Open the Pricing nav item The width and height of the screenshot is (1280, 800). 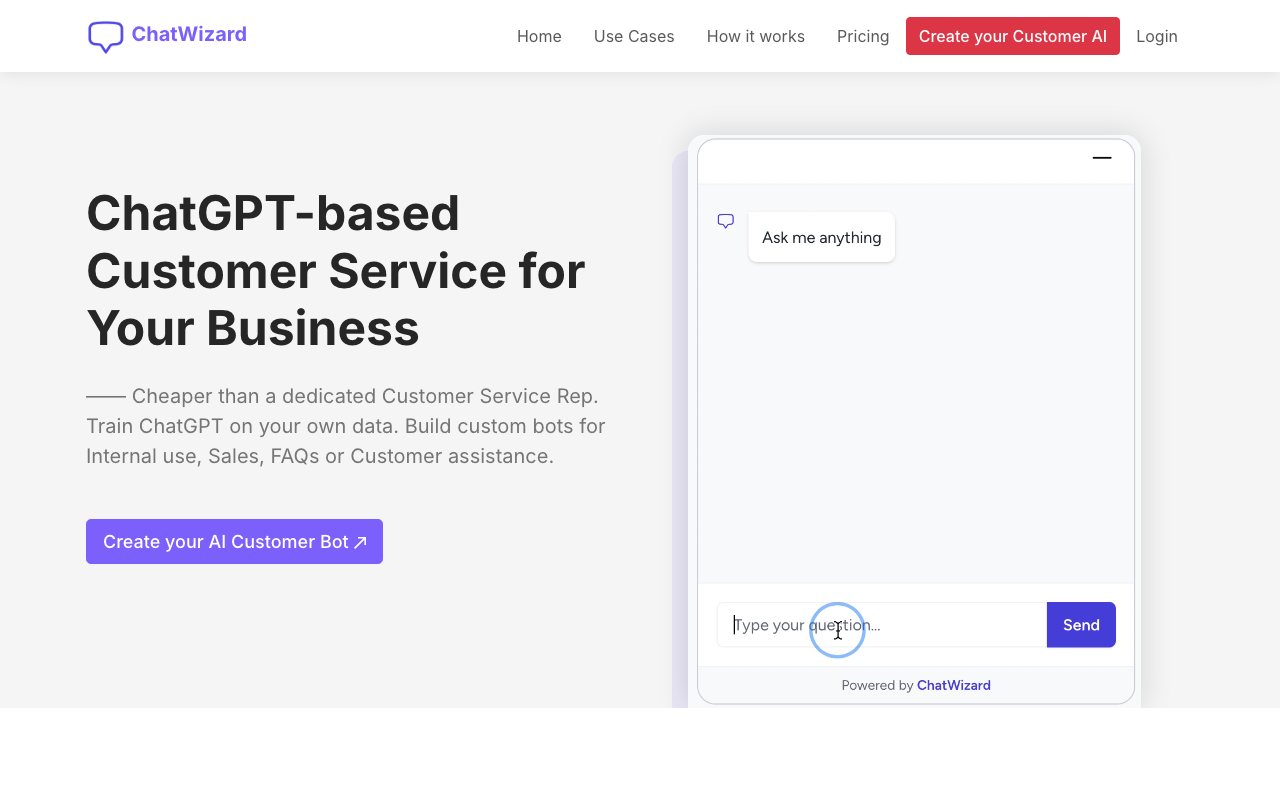[x=863, y=36]
